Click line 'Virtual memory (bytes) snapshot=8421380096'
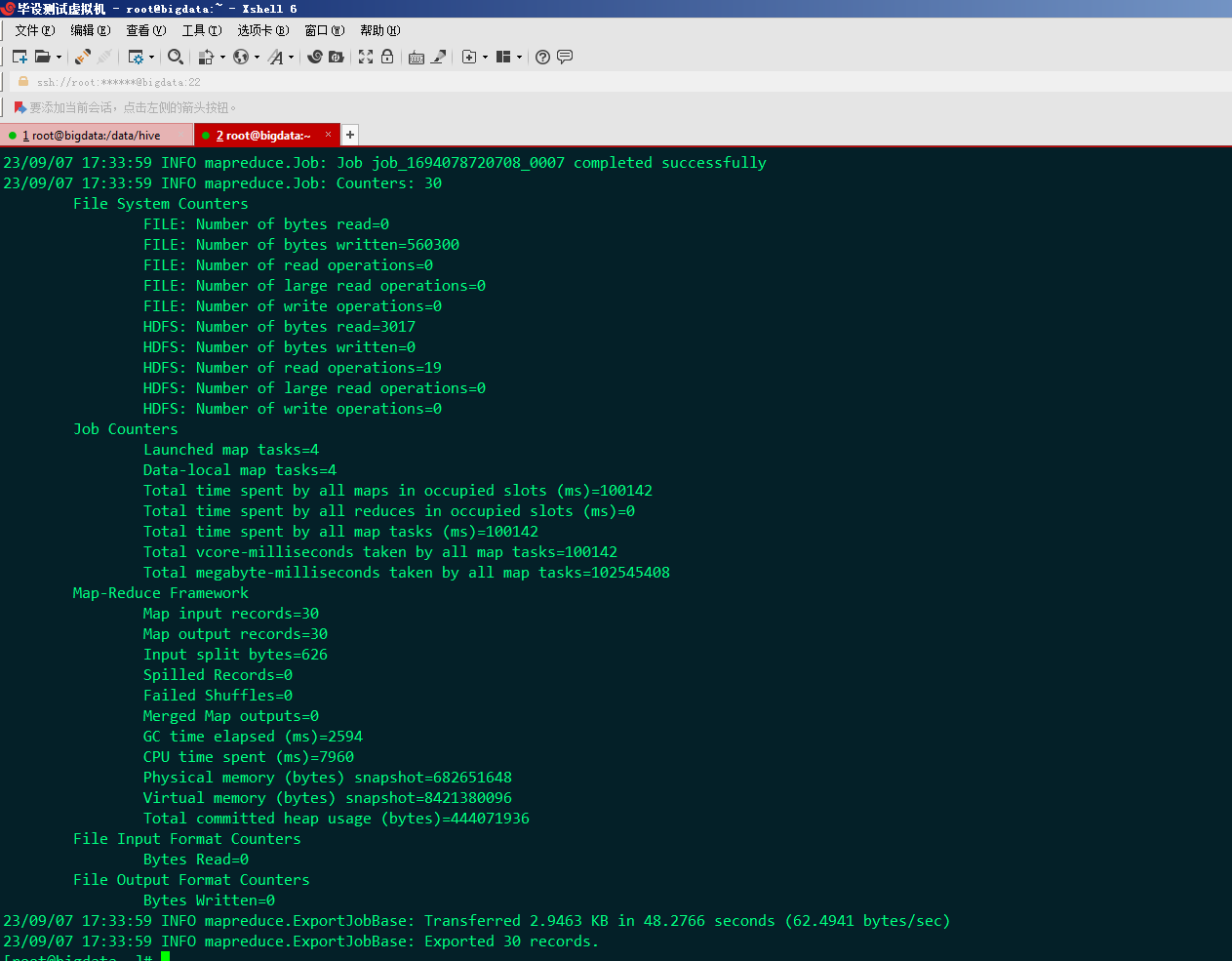 click(328, 798)
